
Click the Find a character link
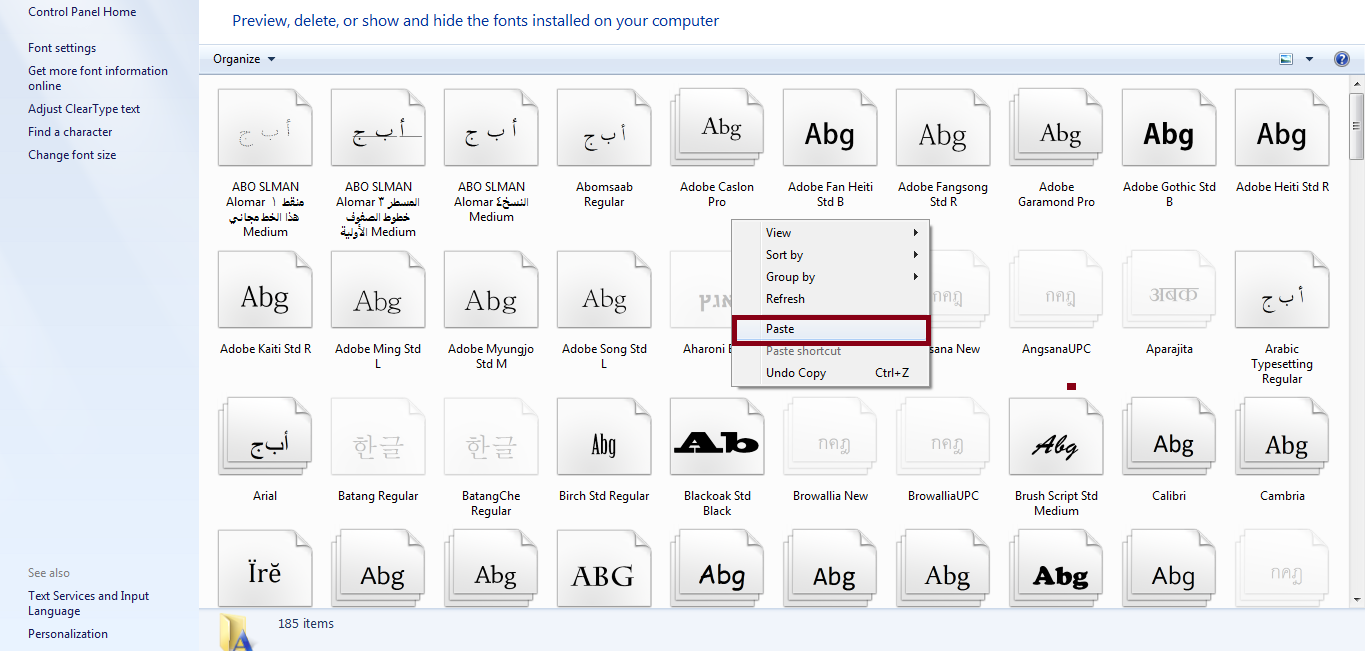[70, 132]
